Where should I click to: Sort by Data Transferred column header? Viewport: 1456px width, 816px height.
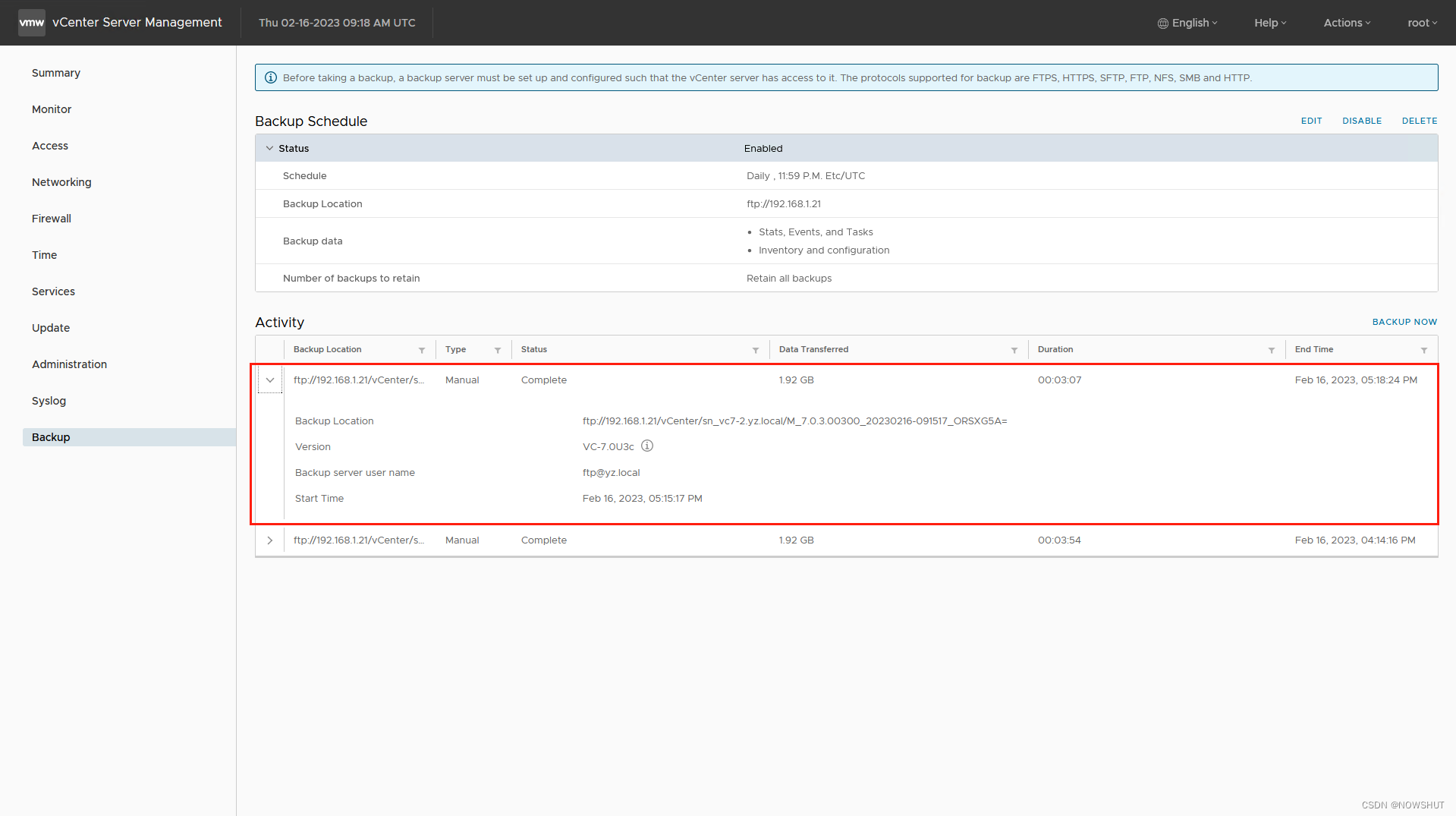[813, 349]
